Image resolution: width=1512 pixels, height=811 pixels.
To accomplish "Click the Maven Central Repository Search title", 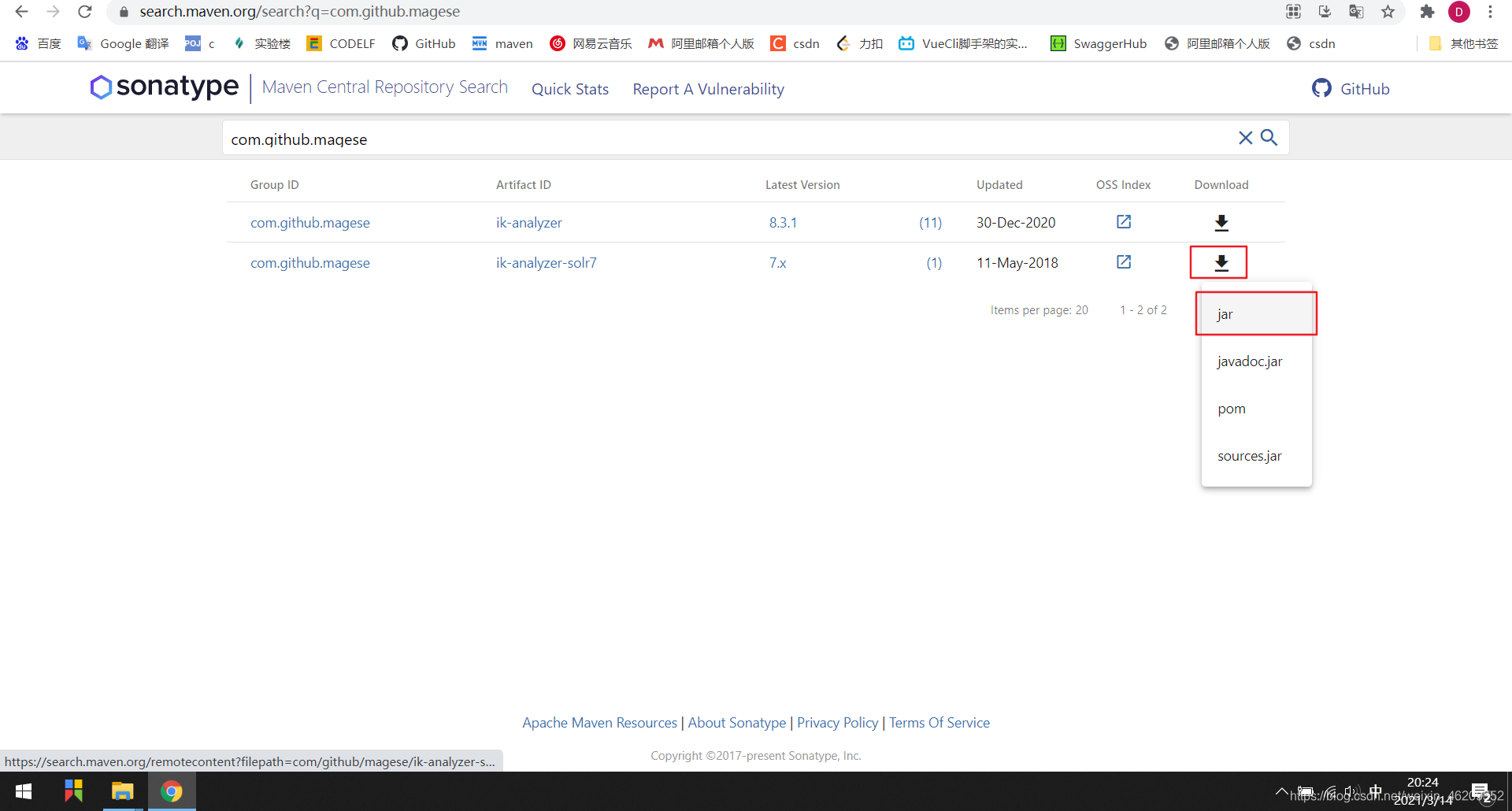I will [x=385, y=87].
